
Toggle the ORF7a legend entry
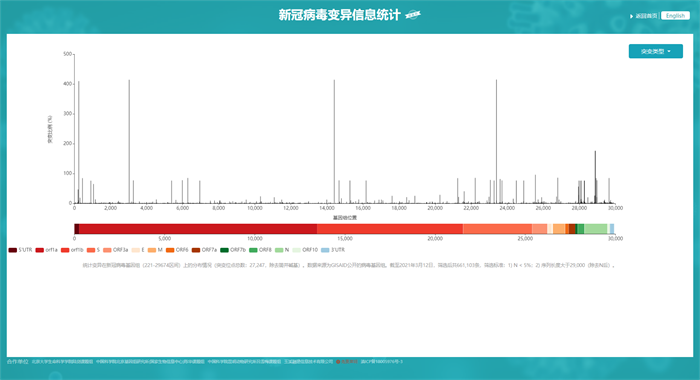(x=204, y=250)
